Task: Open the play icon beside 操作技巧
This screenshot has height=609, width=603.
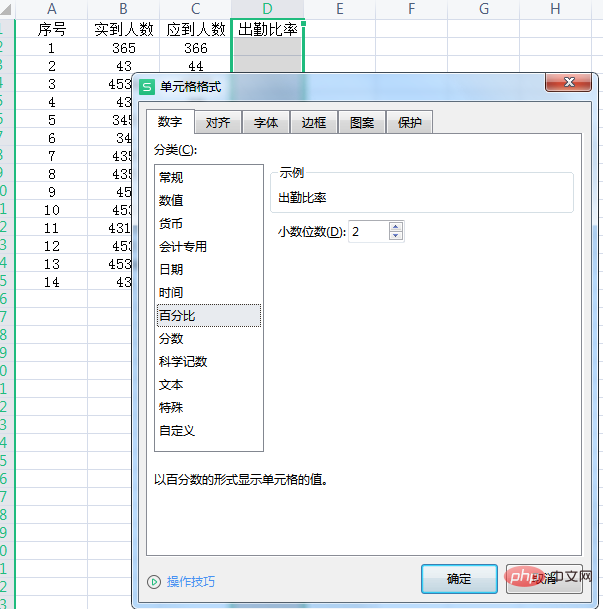Action: (x=154, y=582)
